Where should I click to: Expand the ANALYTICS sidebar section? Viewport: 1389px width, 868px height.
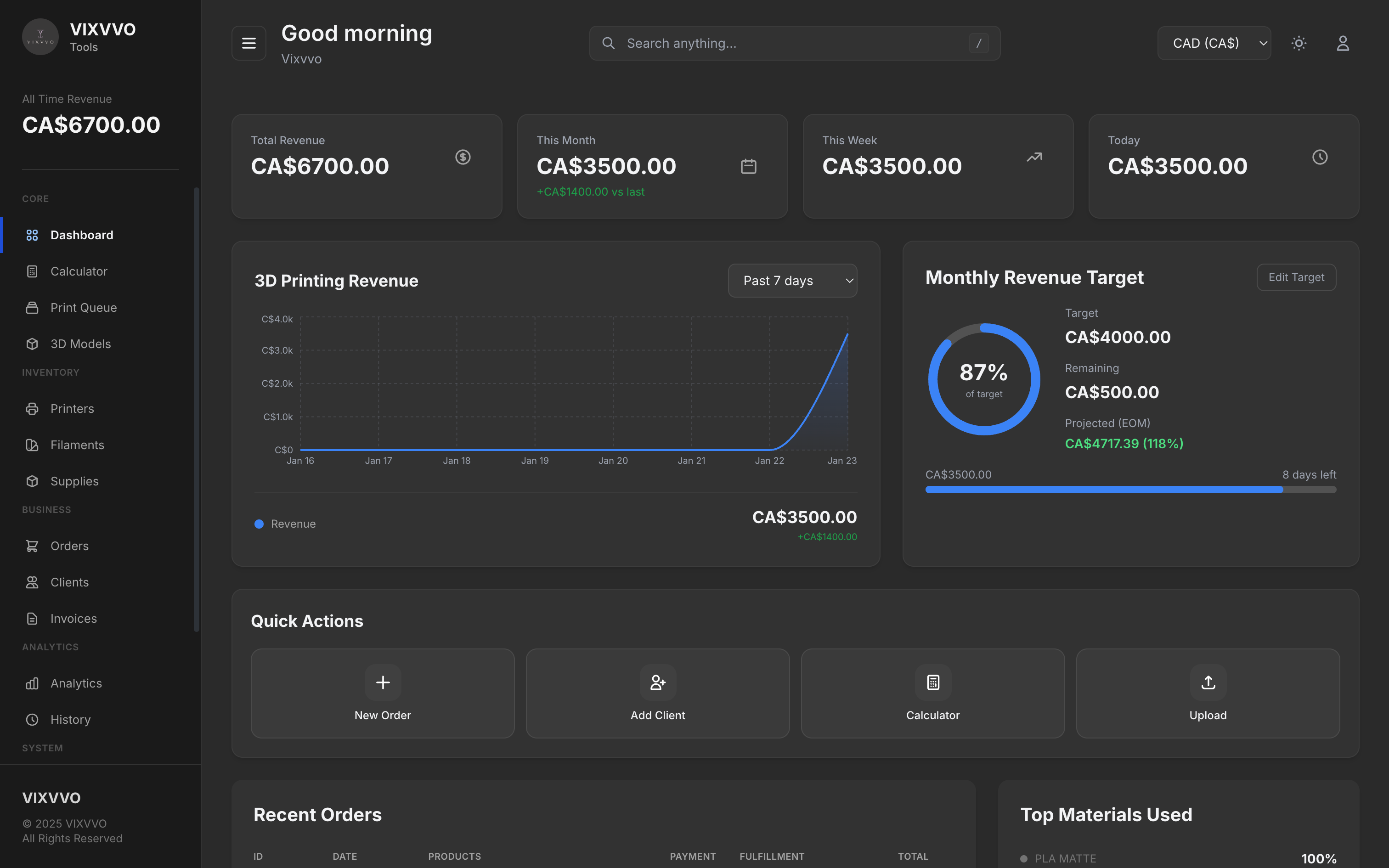click(50, 647)
